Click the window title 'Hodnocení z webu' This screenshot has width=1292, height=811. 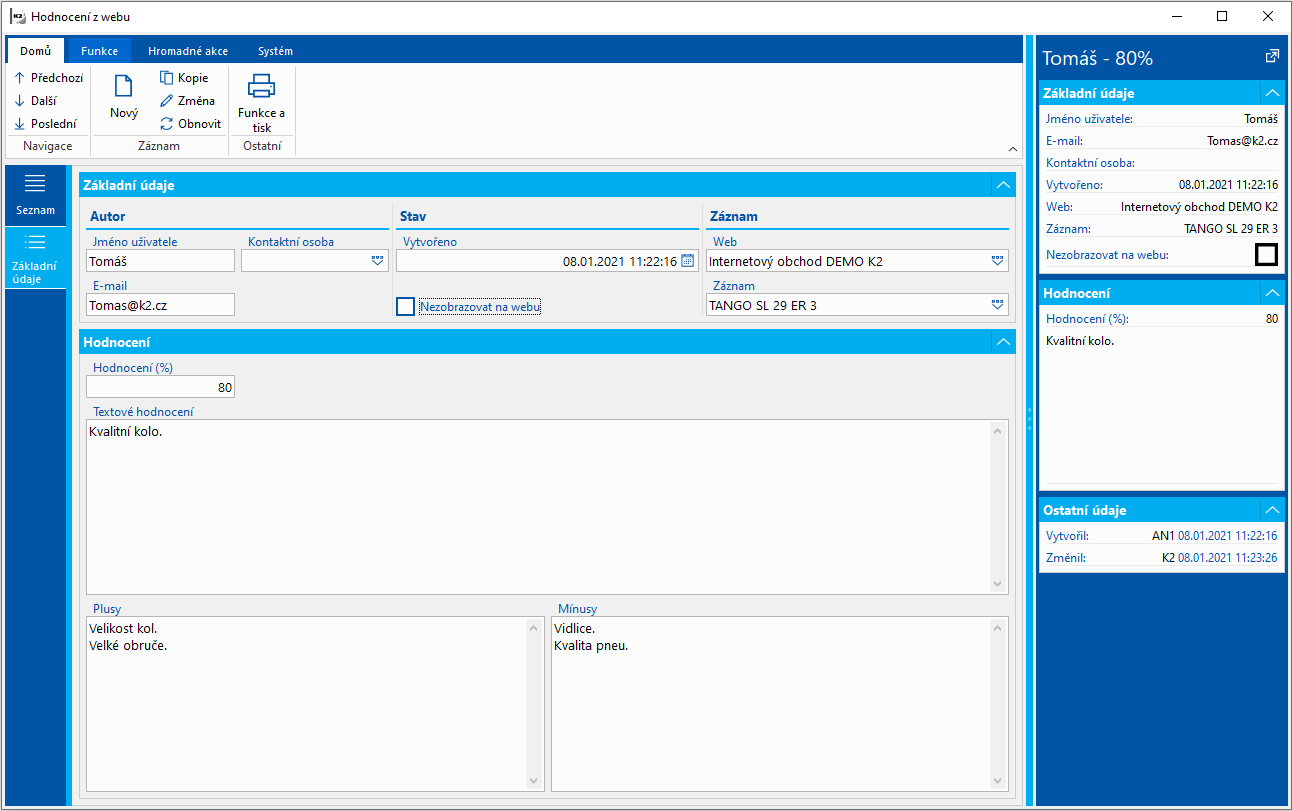click(x=80, y=17)
